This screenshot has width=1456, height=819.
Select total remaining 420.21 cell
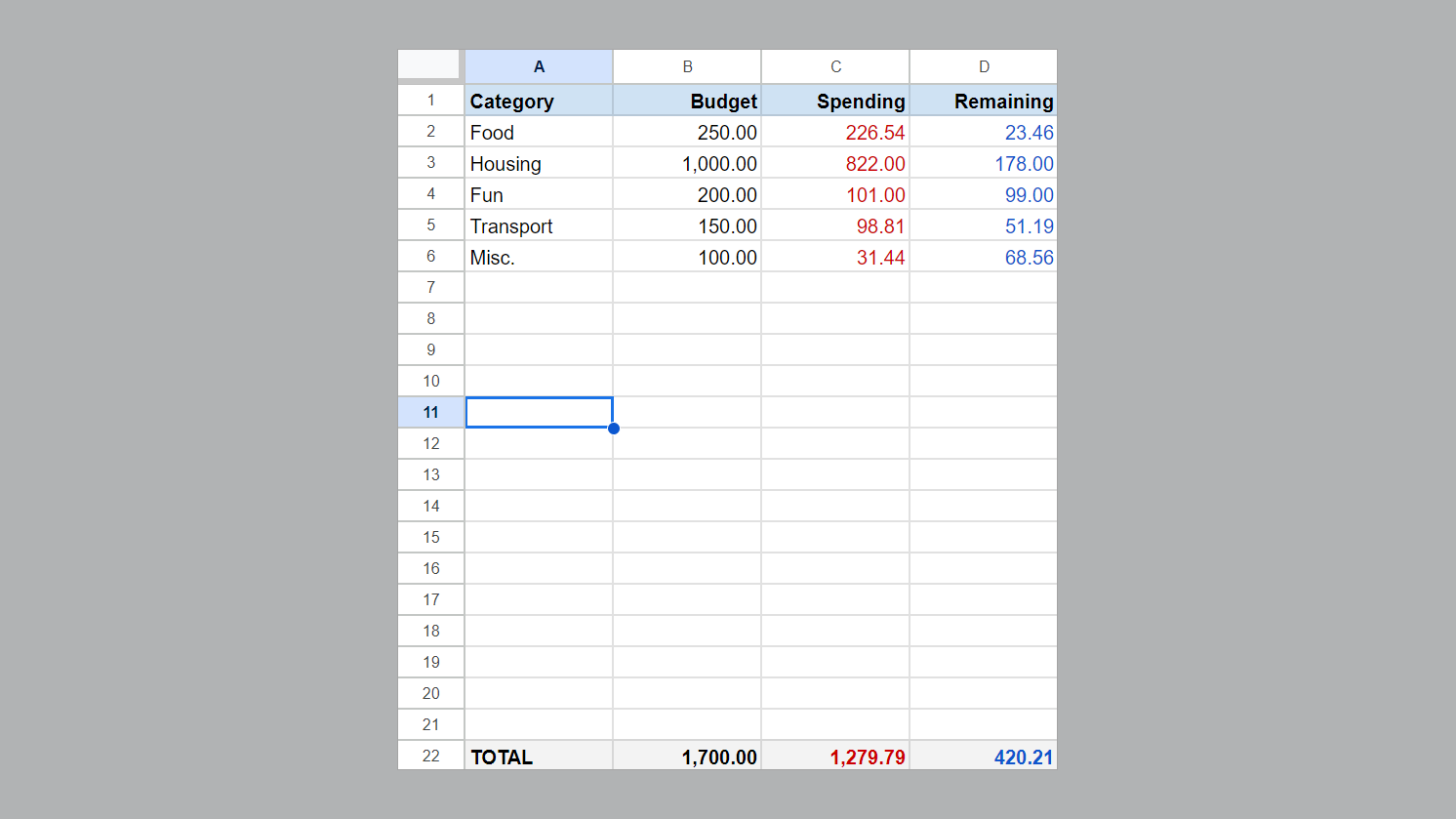[984, 756]
